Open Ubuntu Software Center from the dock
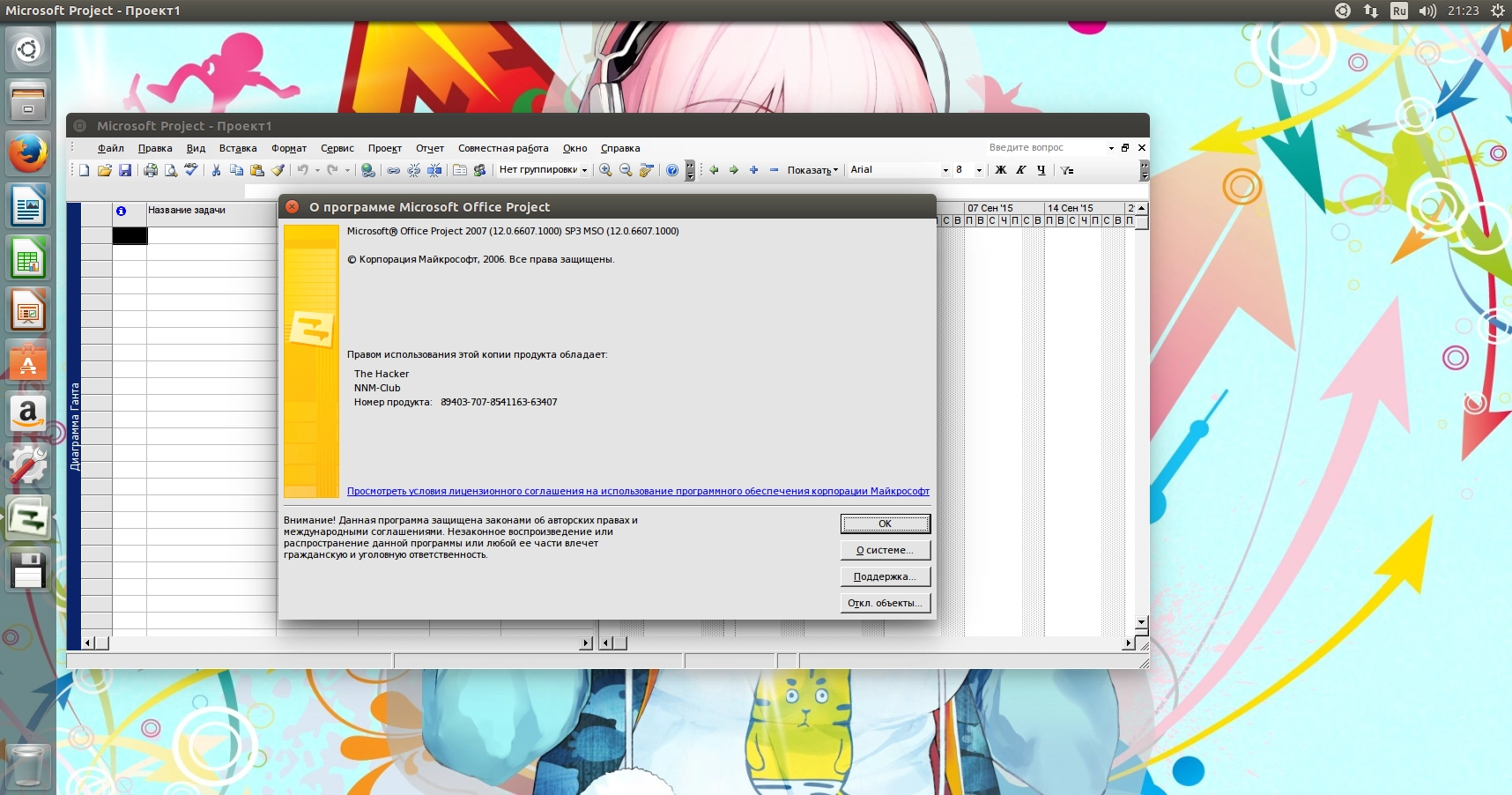Viewport: 1512px width, 795px height. (x=28, y=362)
